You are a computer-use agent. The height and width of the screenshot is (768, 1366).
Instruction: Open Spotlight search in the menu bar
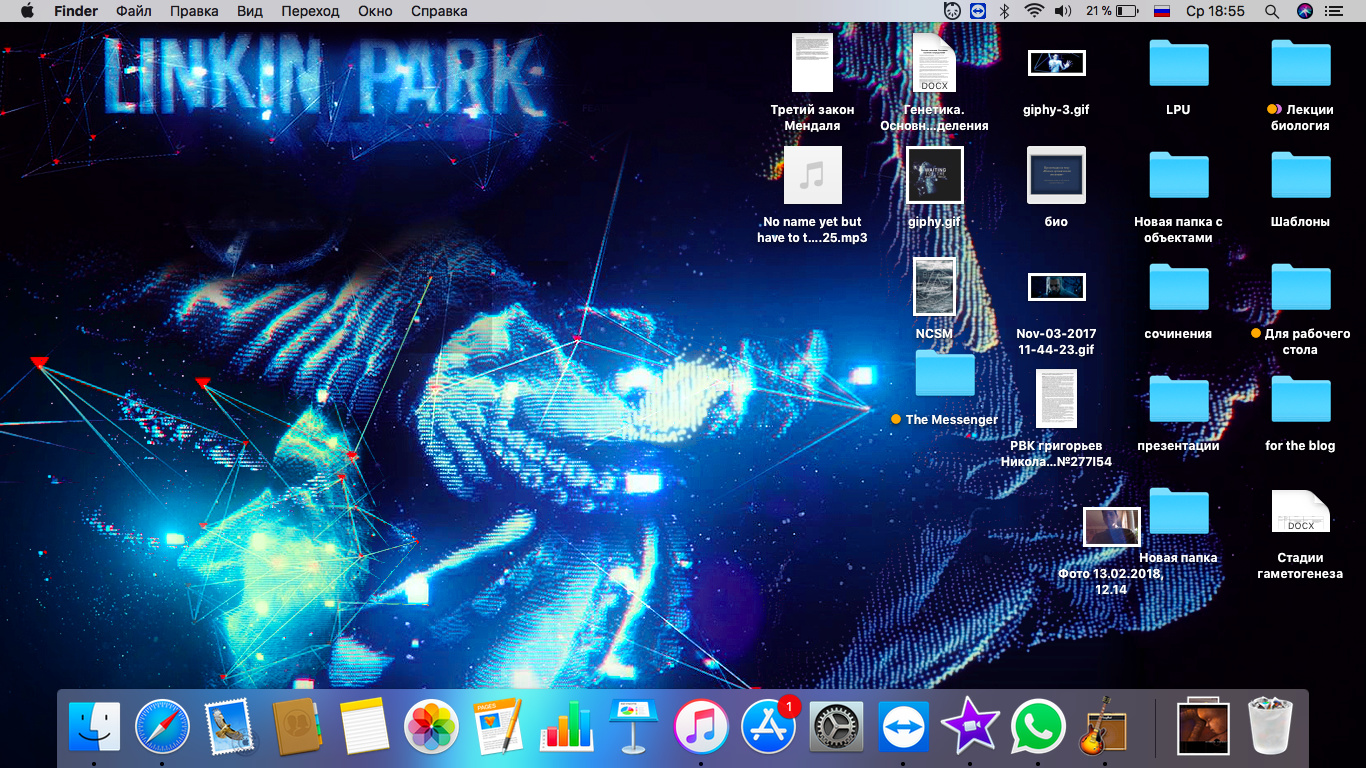1272,11
